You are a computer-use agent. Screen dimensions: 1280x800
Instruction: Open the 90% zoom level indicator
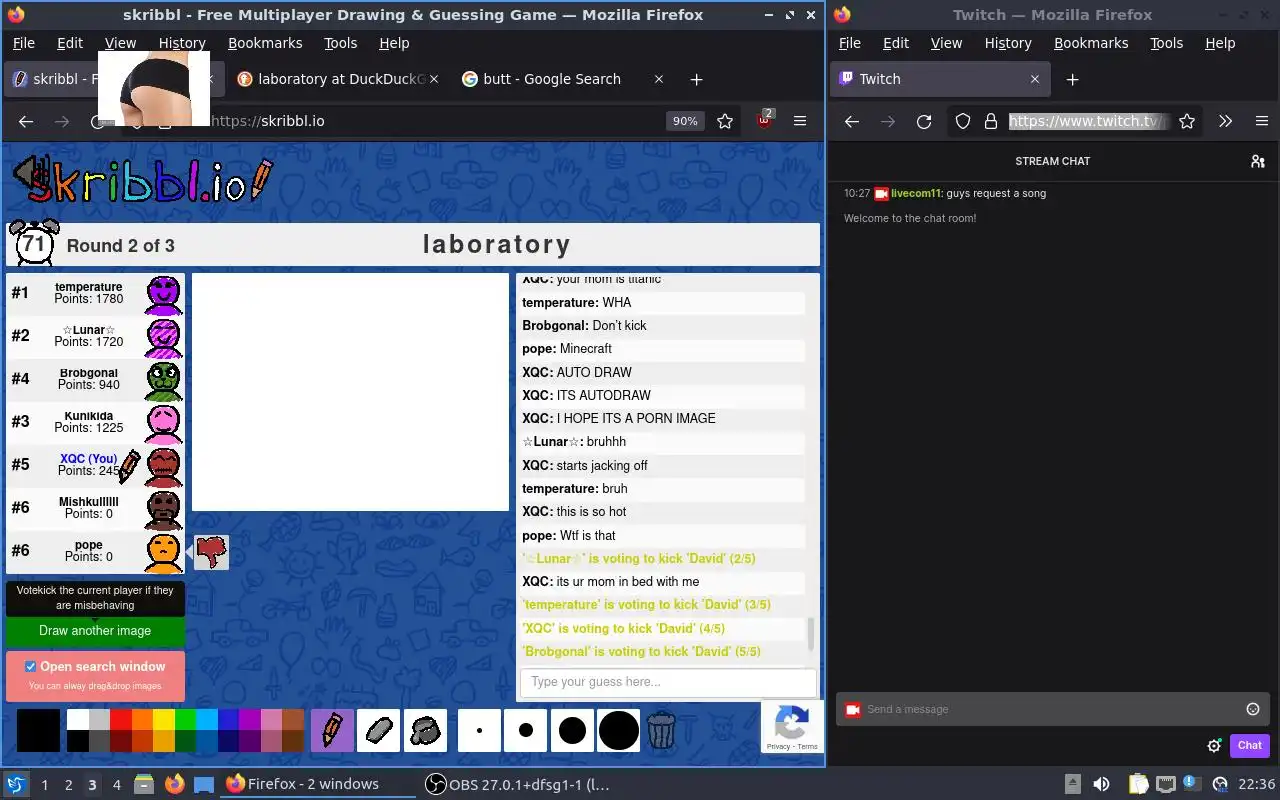click(685, 121)
